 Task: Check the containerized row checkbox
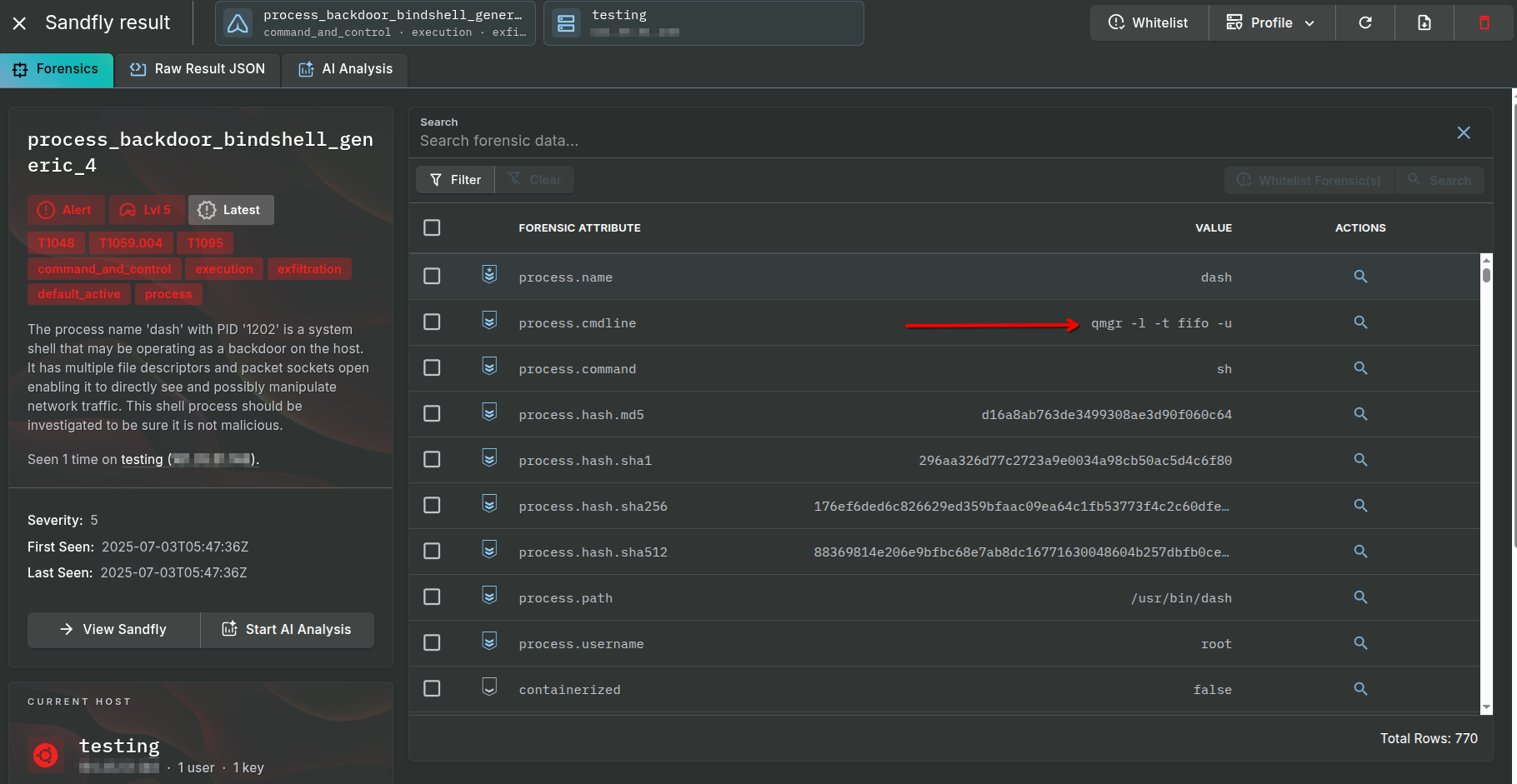[x=432, y=688]
